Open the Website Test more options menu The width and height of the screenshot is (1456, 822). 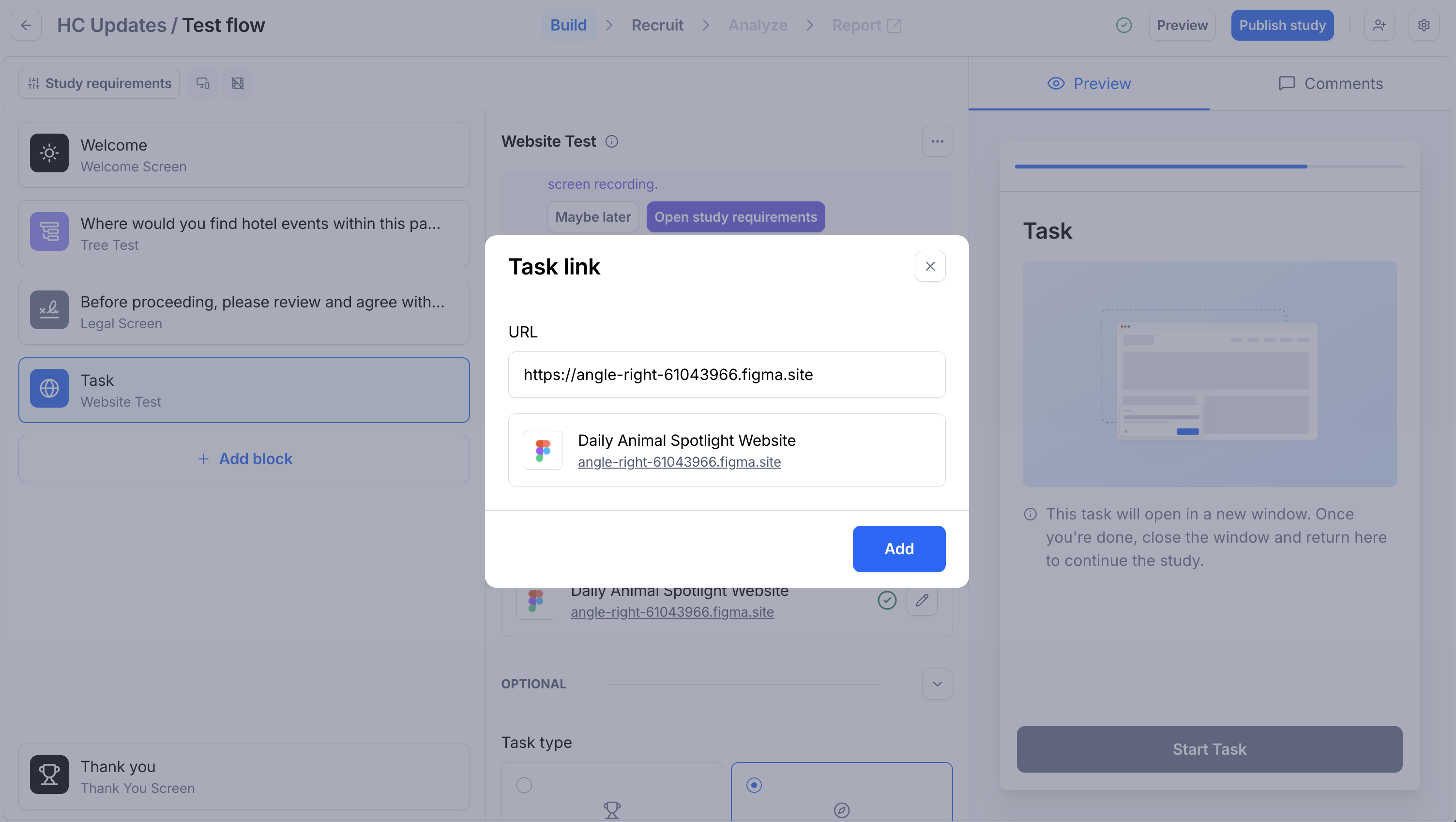tap(937, 141)
